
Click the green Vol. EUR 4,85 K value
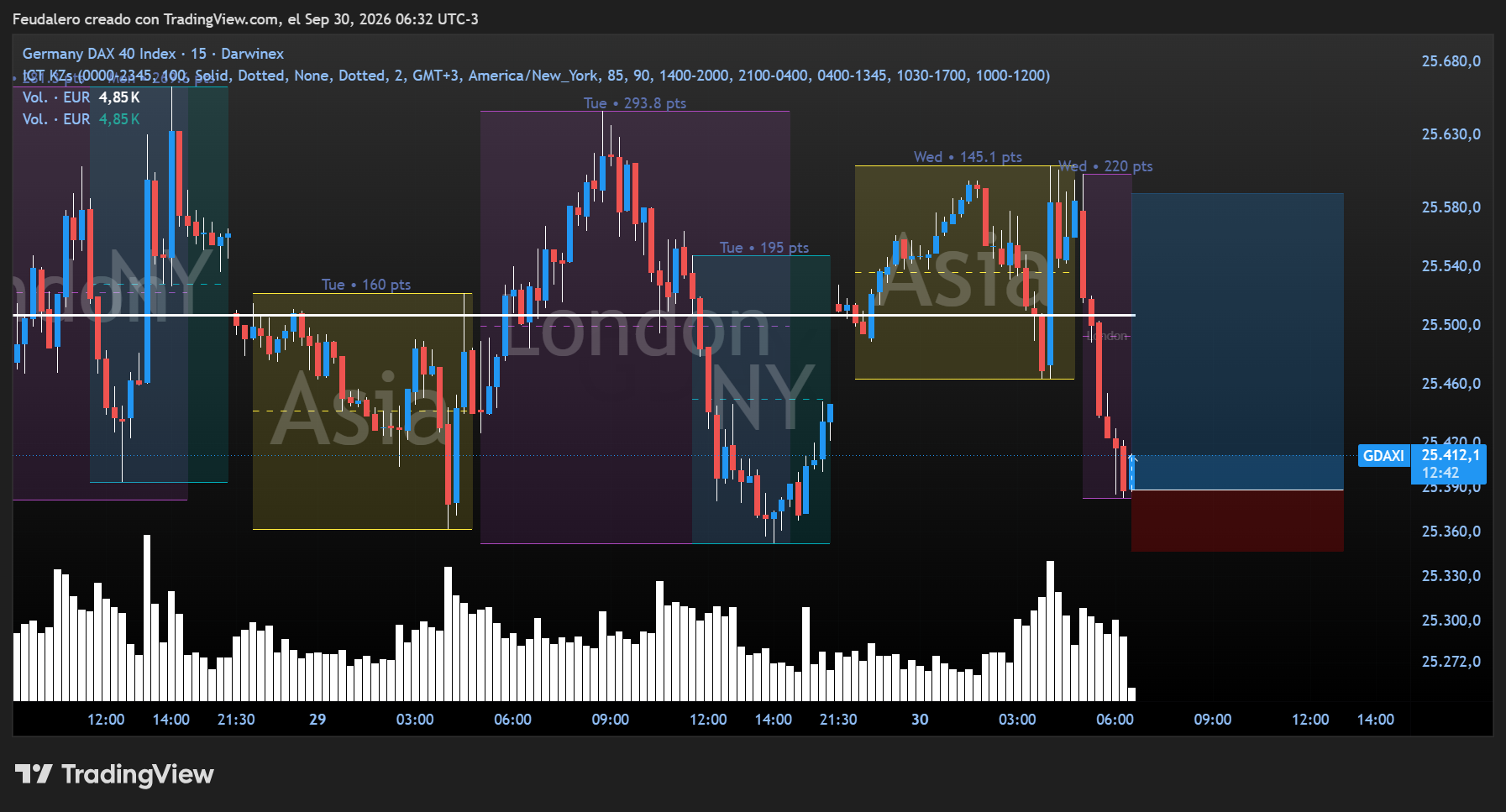pyautogui.click(x=119, y=119)
